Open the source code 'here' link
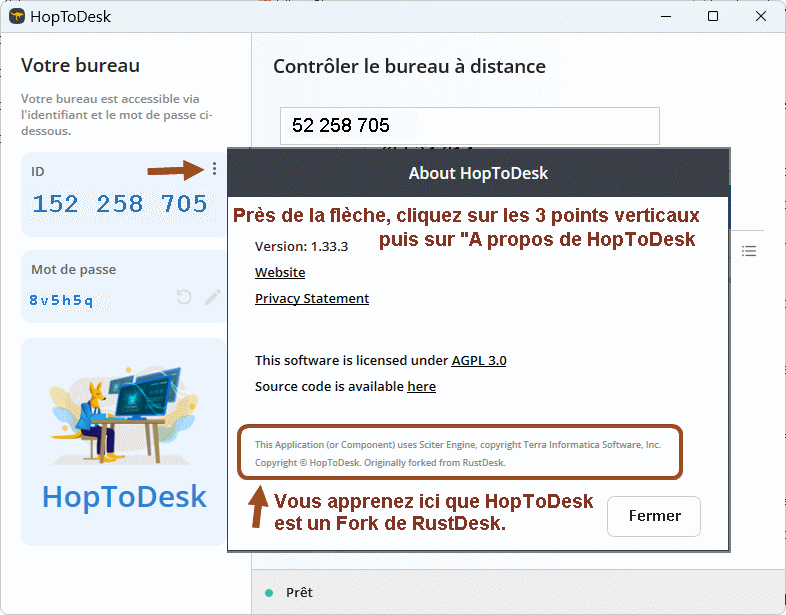This screenshot has height=615, width=786. coord(422,386)
